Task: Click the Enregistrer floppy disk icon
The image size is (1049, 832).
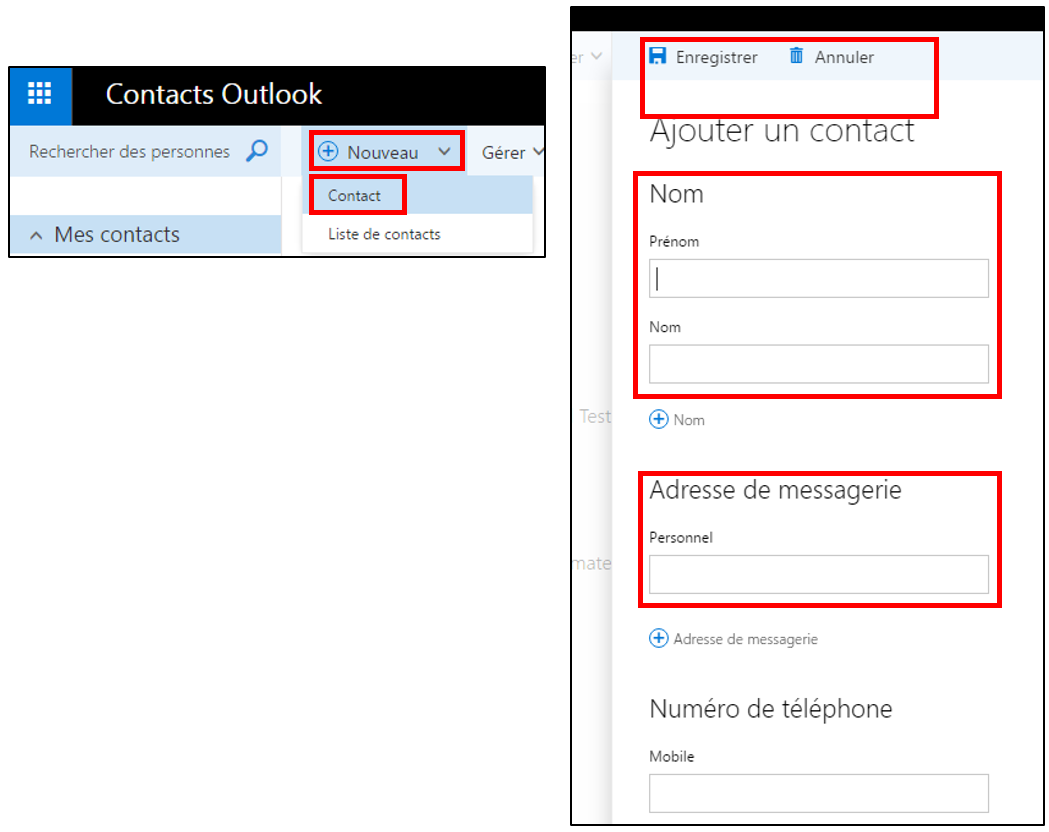Action: pos(658,56)
